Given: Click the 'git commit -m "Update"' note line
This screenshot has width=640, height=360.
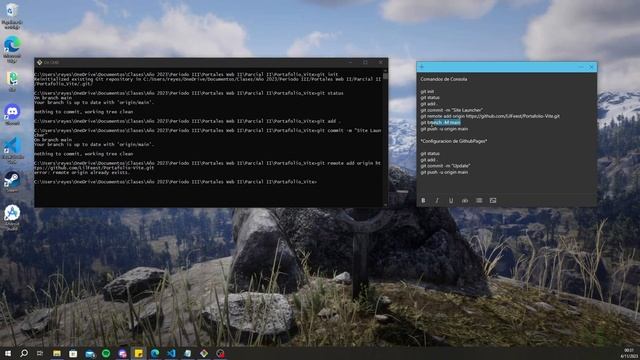Looking at the screenshot, I should [445, 166].
